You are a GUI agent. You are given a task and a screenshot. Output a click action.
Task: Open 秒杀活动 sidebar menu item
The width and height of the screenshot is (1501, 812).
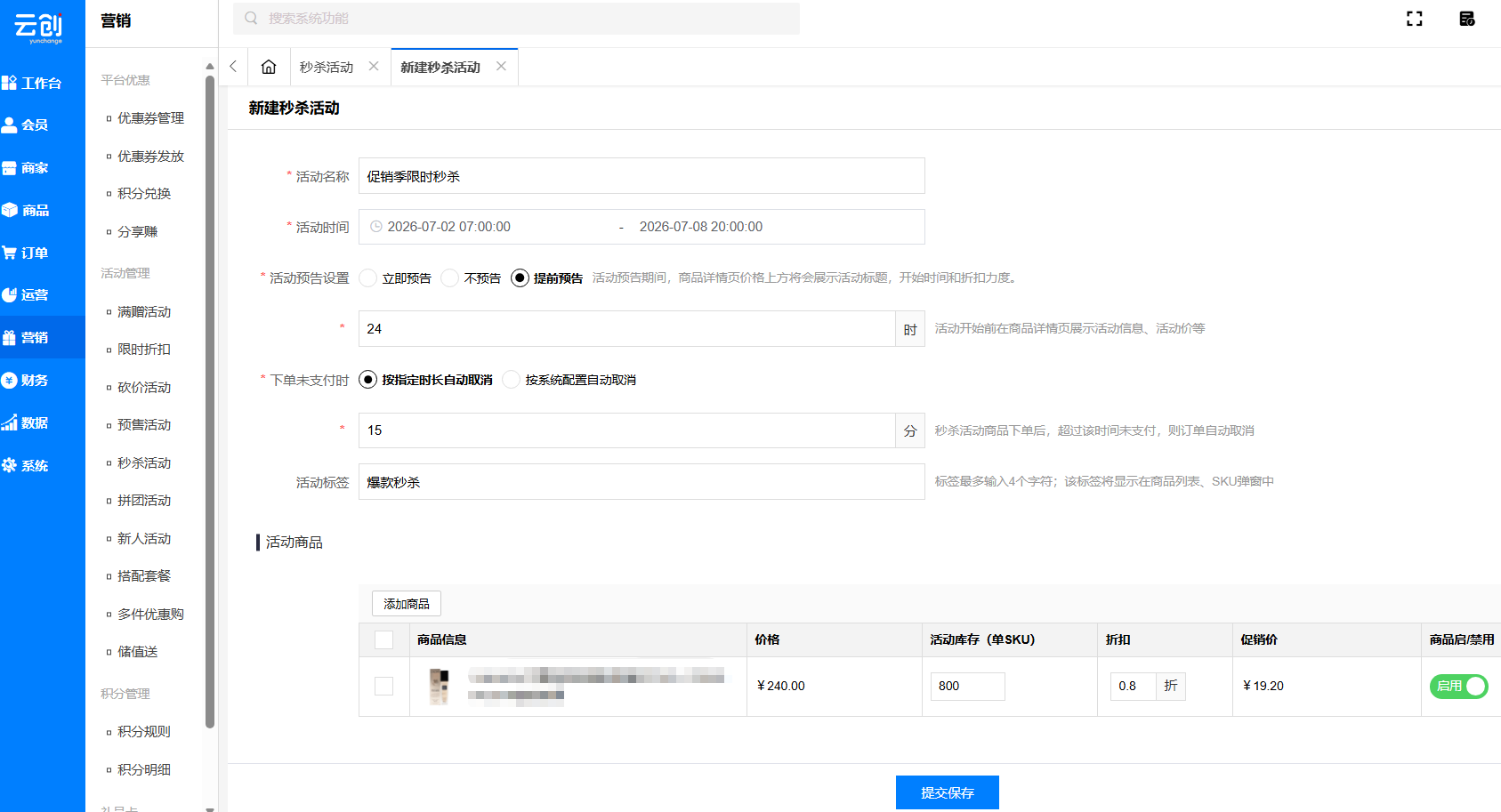[x=144, y=463]
